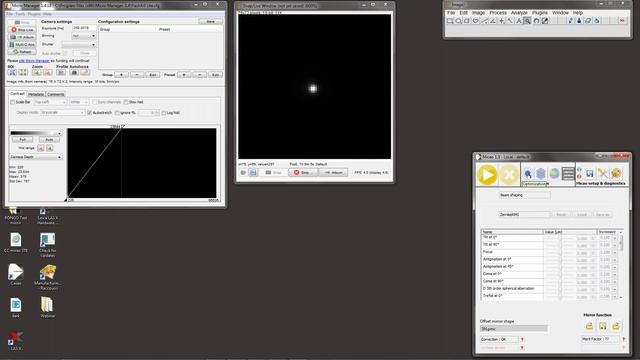The image size is (640, 360).
Task: Select the ImageJ Color picker tool
Action: [544, 20]
